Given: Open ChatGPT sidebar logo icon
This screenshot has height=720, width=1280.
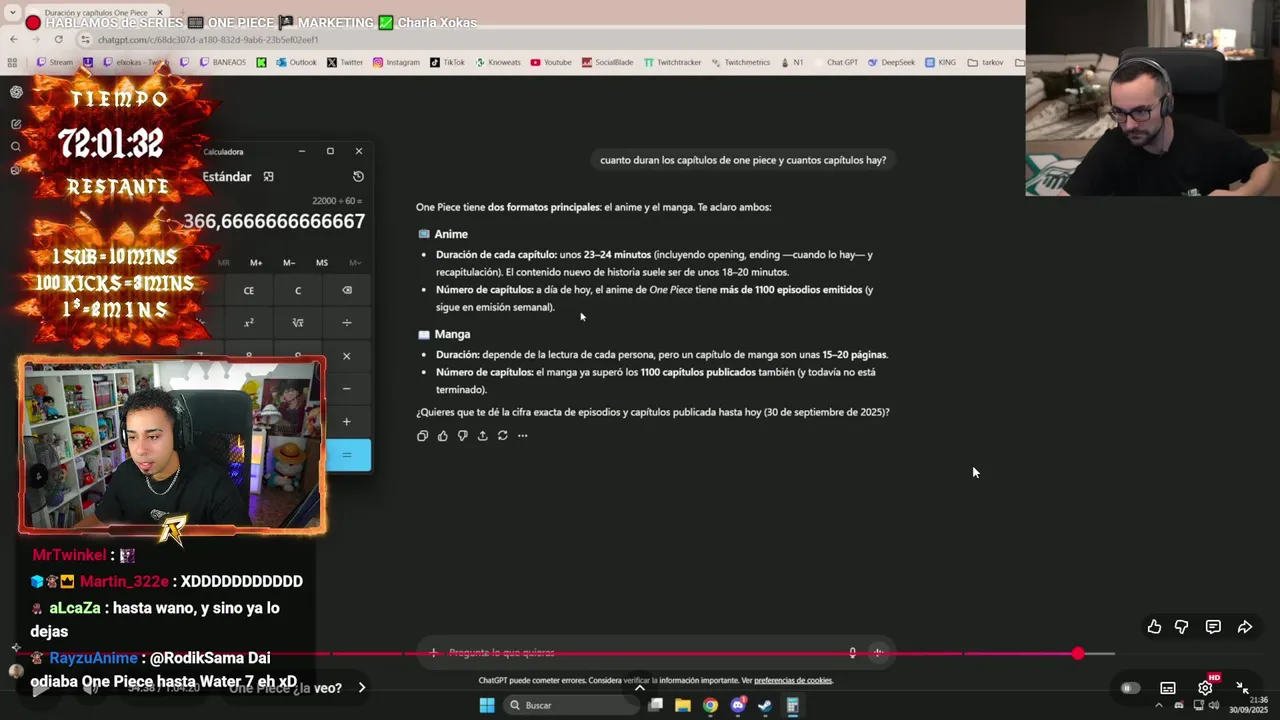Looking at the screenshot, I should [16, 92].
